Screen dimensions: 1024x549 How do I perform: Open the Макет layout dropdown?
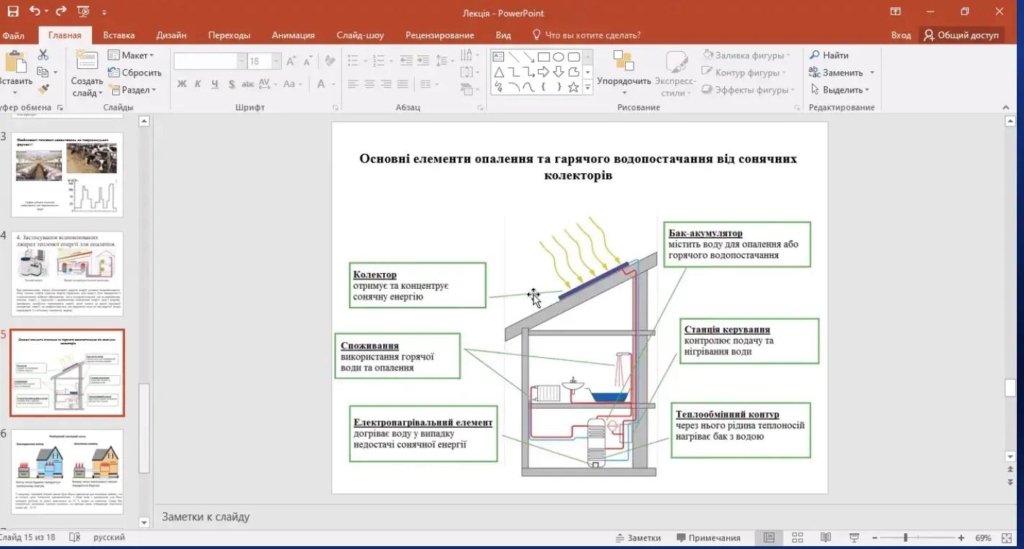pos(137,56)
